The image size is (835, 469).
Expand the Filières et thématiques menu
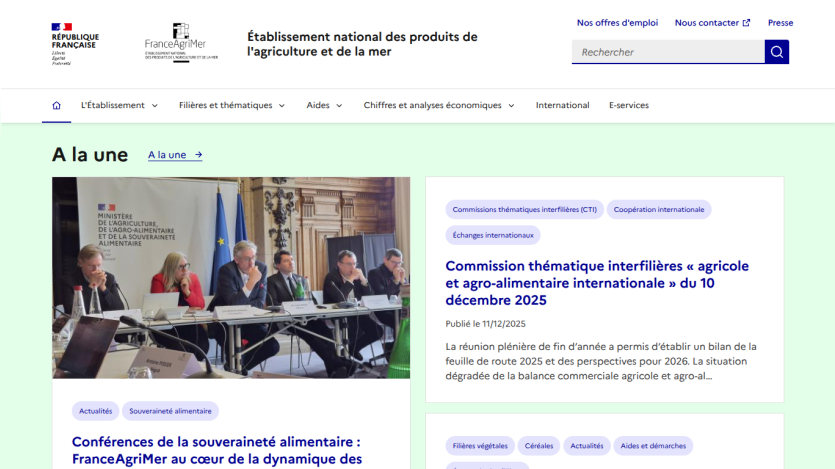pos(232,105)
